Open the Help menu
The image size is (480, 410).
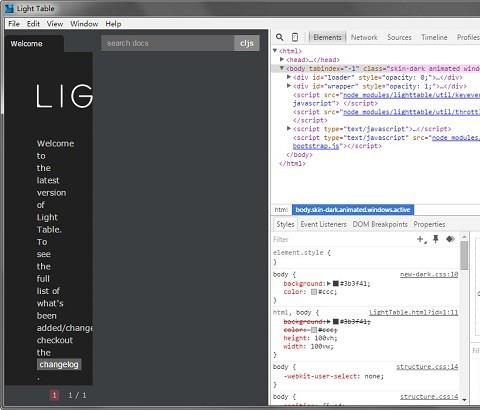[113, 24]
